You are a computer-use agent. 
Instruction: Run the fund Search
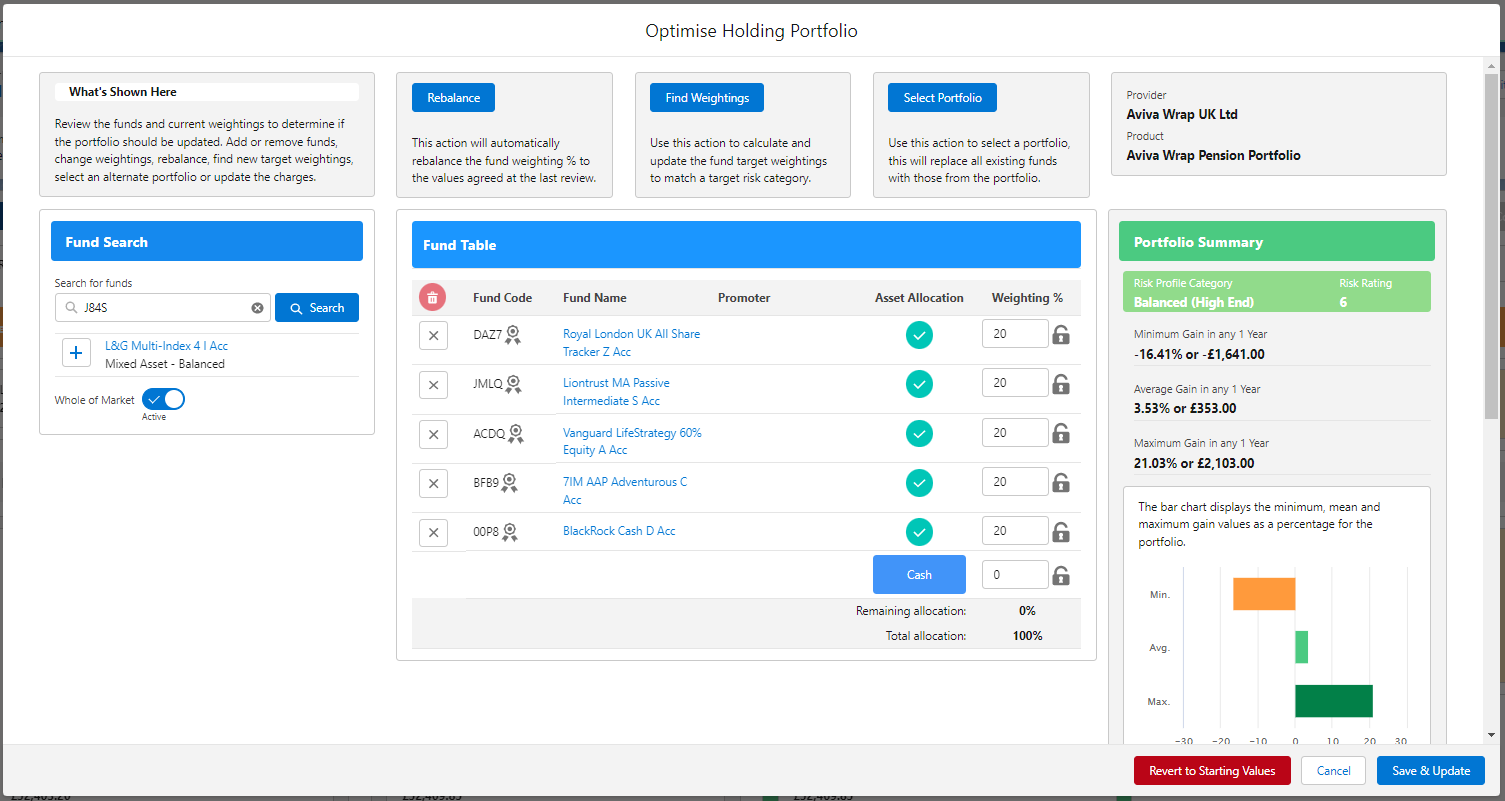coord(317,308)
